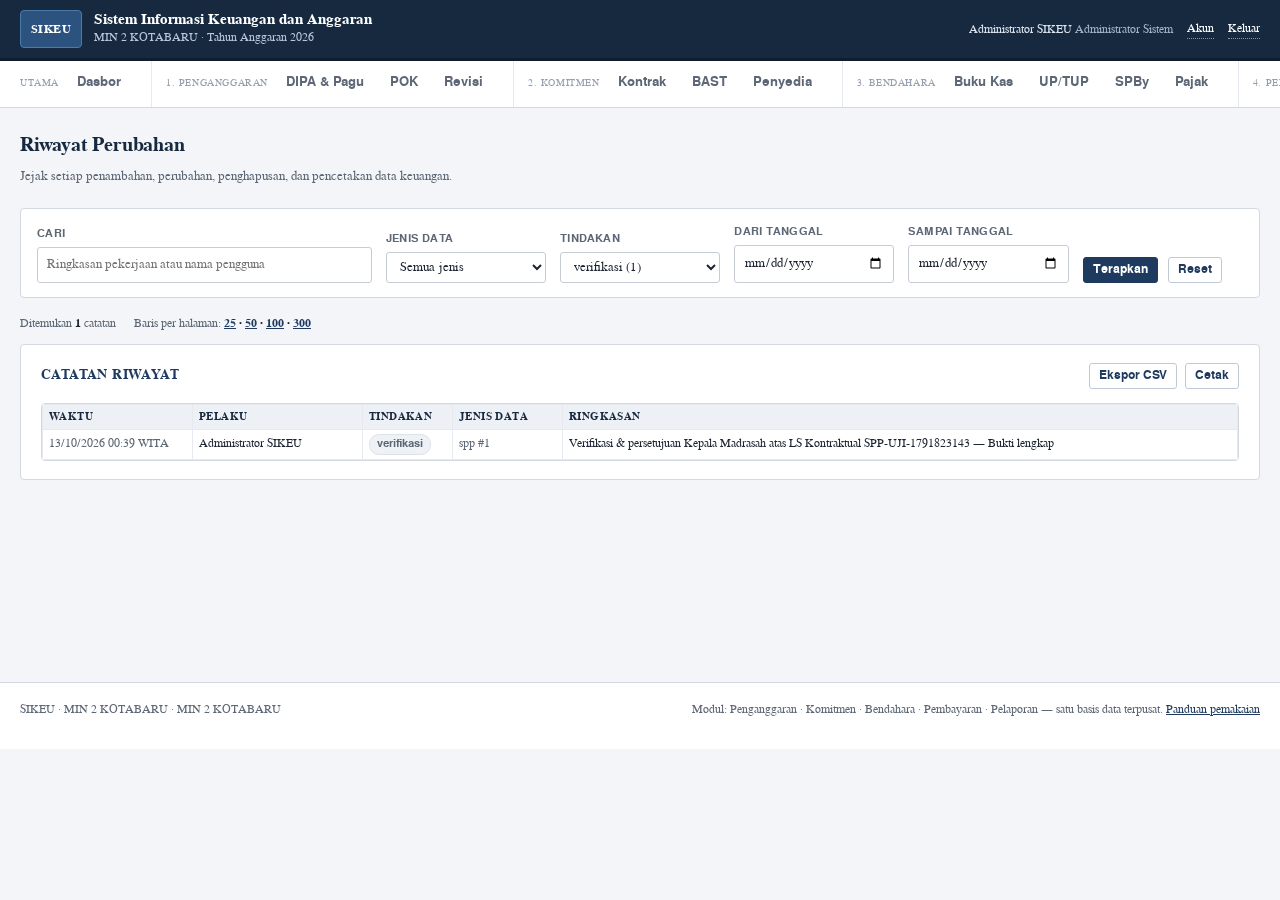
Task: Open Kontrak in Komitmen section
Action: [x=642, y=82]
